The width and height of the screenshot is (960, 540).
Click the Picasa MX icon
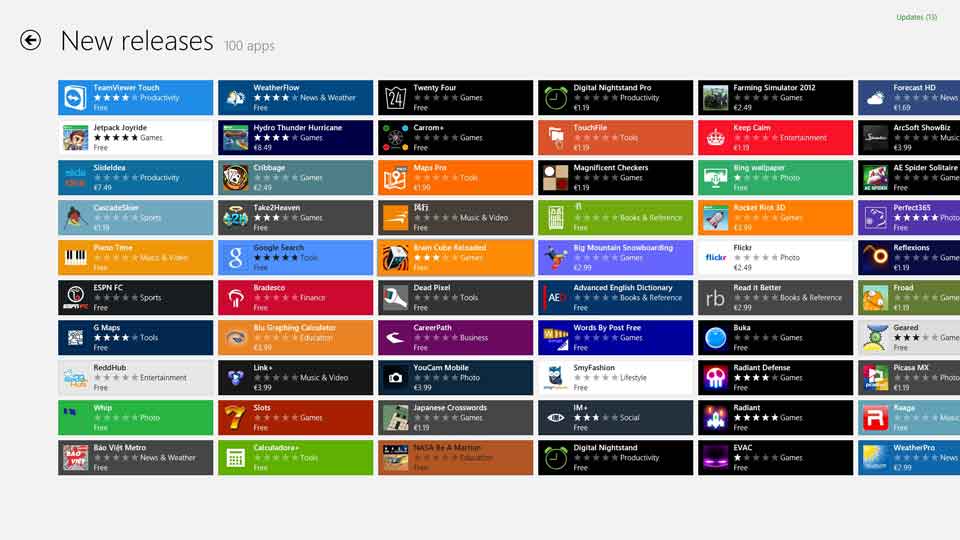click(x=876, y=378)
